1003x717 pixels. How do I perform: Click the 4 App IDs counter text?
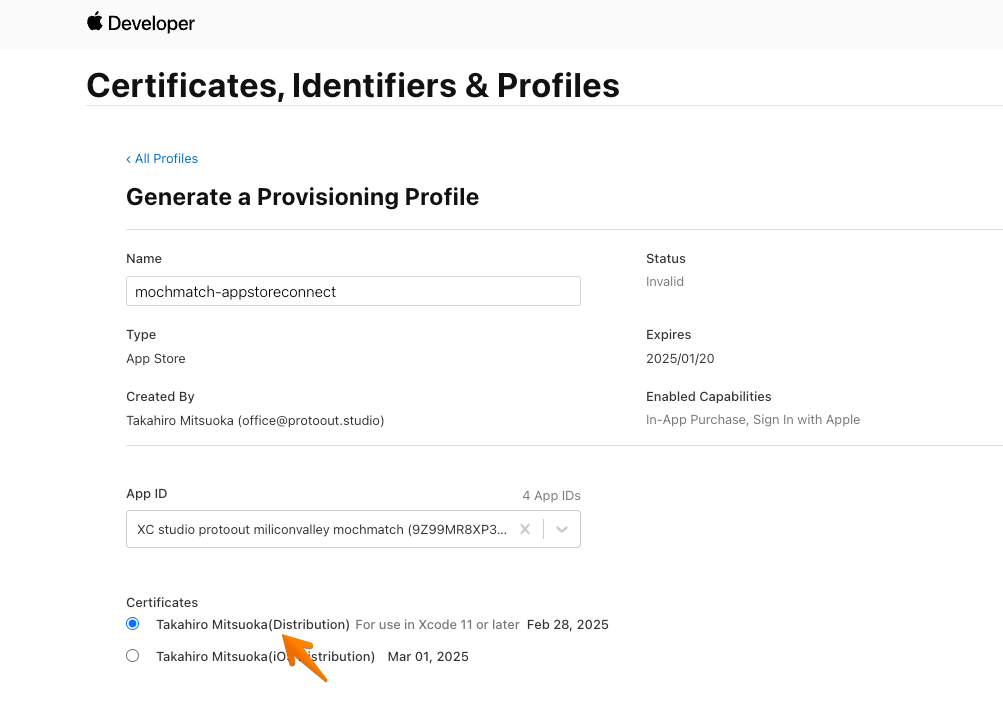(x=551, y=496)
